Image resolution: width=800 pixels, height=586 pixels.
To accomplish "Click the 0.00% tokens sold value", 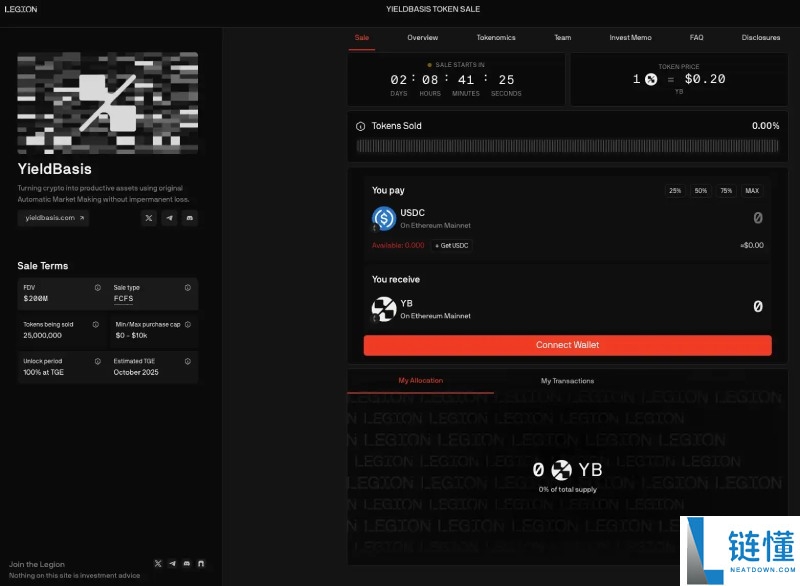I will (765, 126).
